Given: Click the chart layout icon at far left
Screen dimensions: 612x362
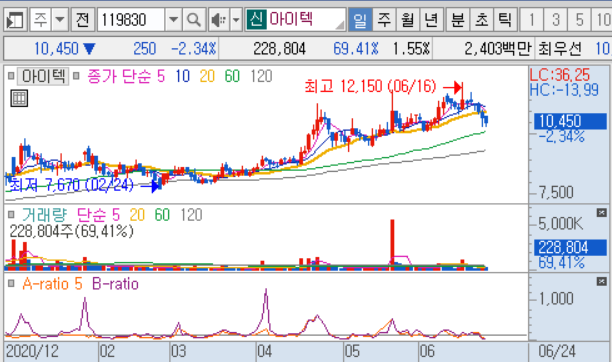Looking at the screenshot, I should (x=15, y=20).
